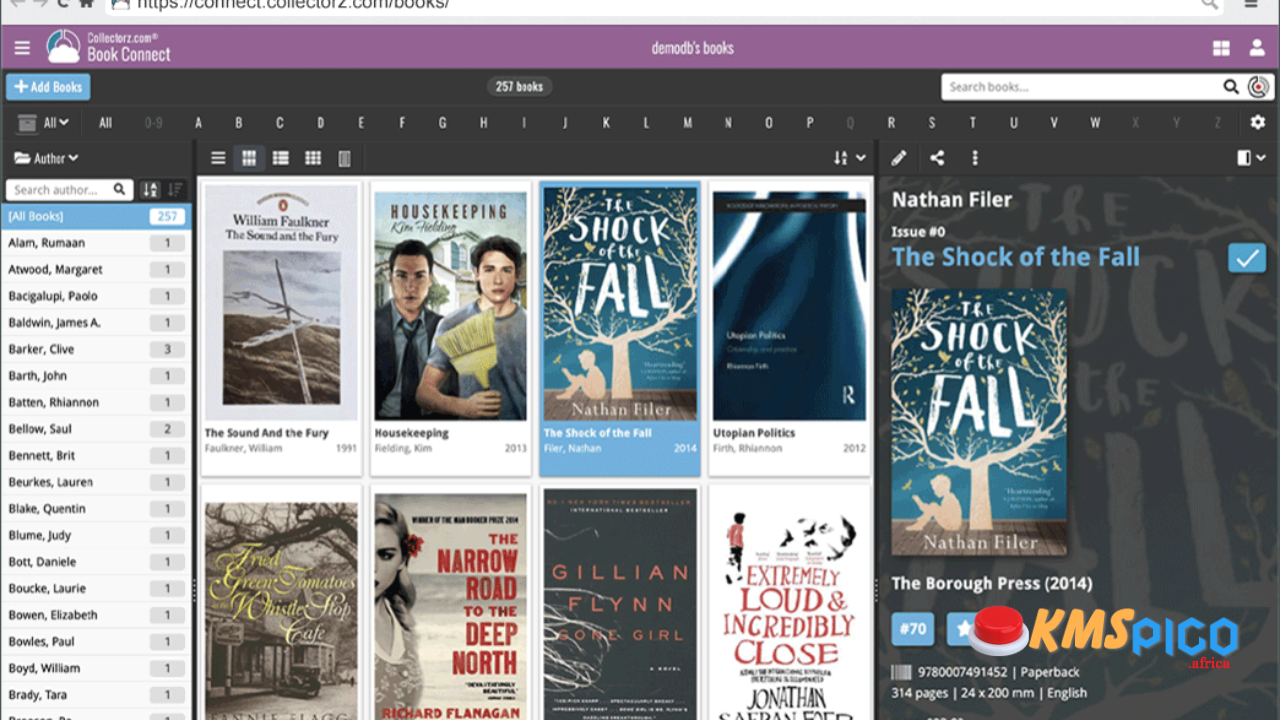
Task: Filter books by letter W
Action: [x=1095, y=123]
